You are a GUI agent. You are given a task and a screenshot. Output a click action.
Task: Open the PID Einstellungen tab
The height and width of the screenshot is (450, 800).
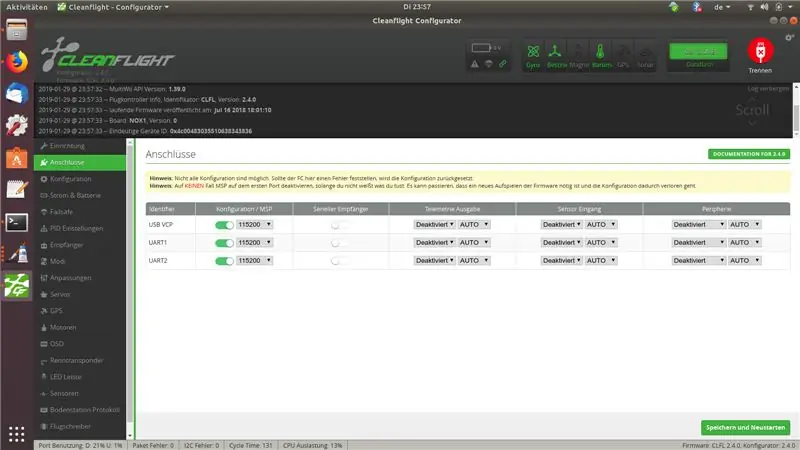pyautogui.click(x=80, y=228)
